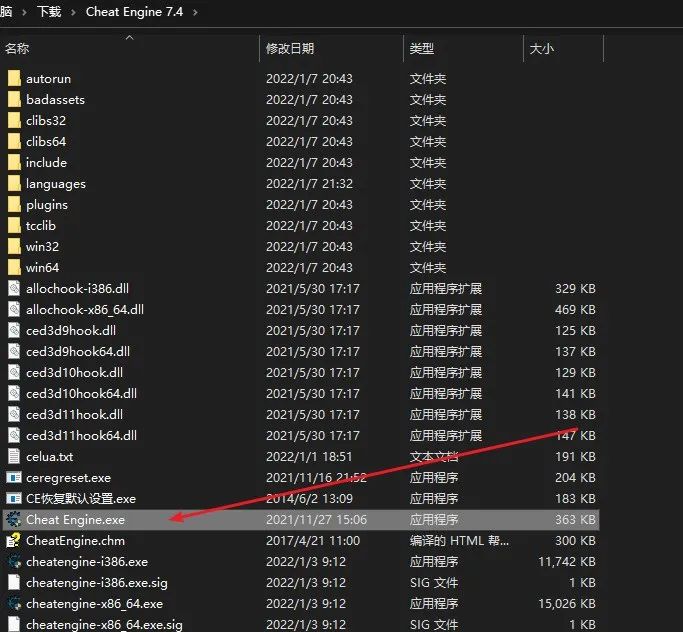Select the ceregreset.exe application icon
683x632 pixels.
point(14,477)
